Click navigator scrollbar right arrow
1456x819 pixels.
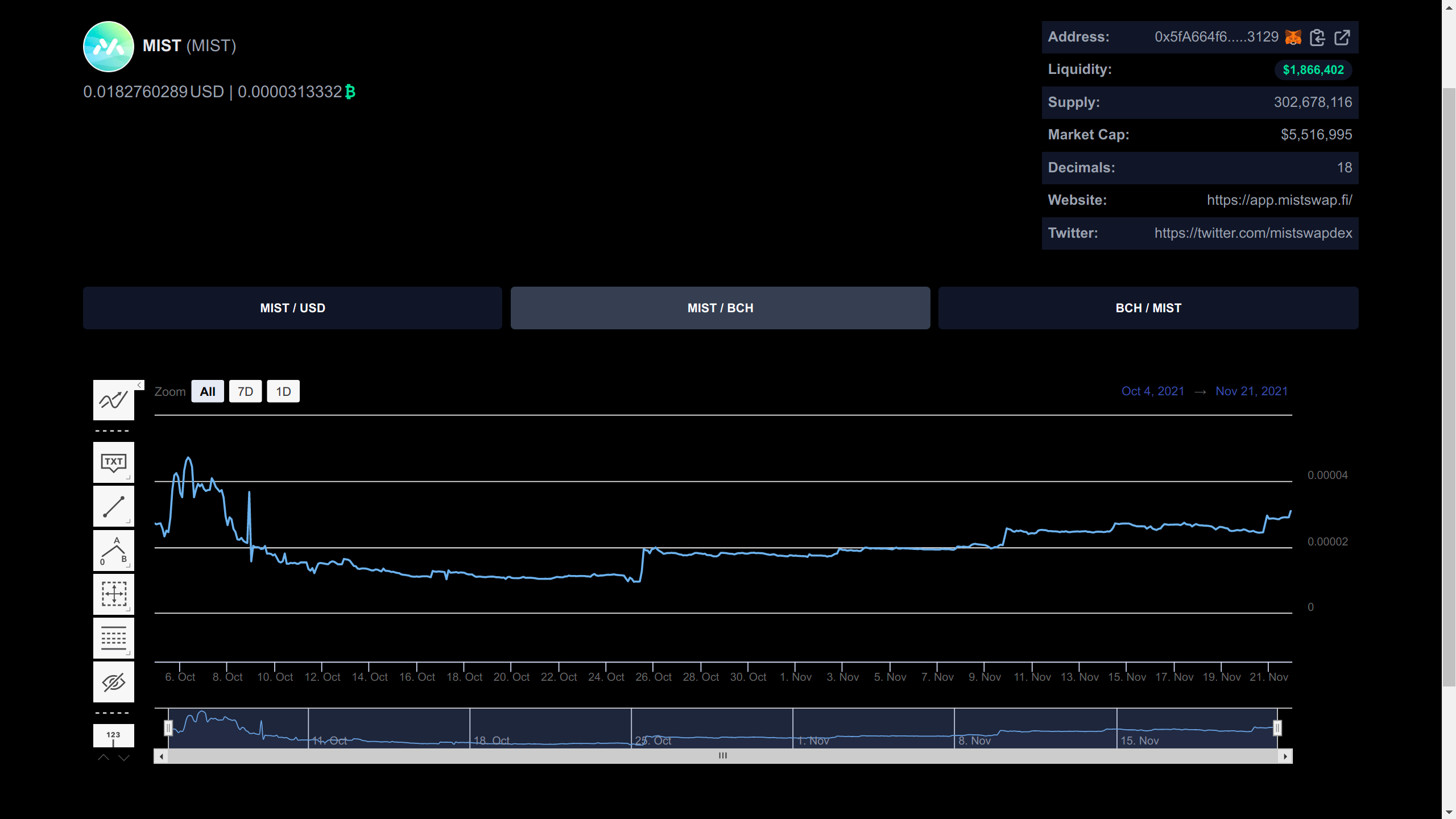(1285, 756)
